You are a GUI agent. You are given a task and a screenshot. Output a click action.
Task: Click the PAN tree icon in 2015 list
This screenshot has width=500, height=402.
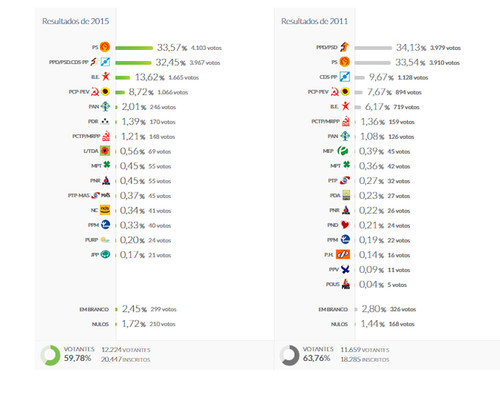105,106
